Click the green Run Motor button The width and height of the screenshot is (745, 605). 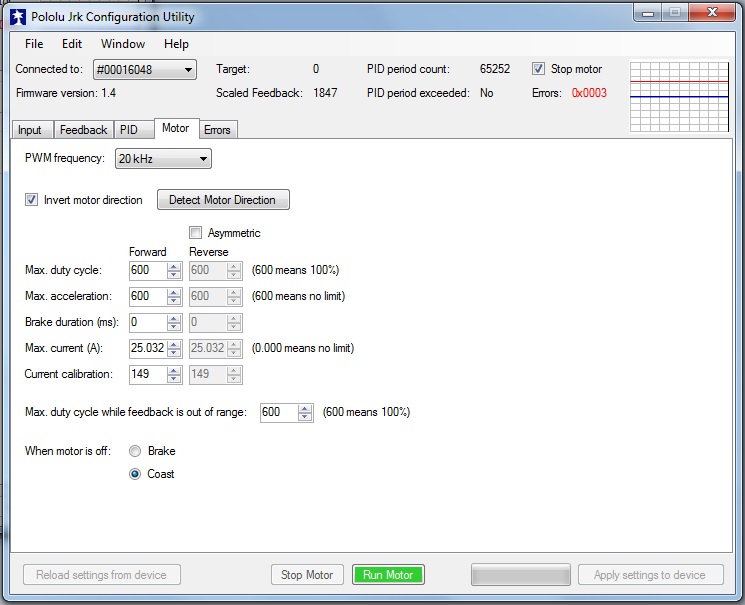(388, 575)
